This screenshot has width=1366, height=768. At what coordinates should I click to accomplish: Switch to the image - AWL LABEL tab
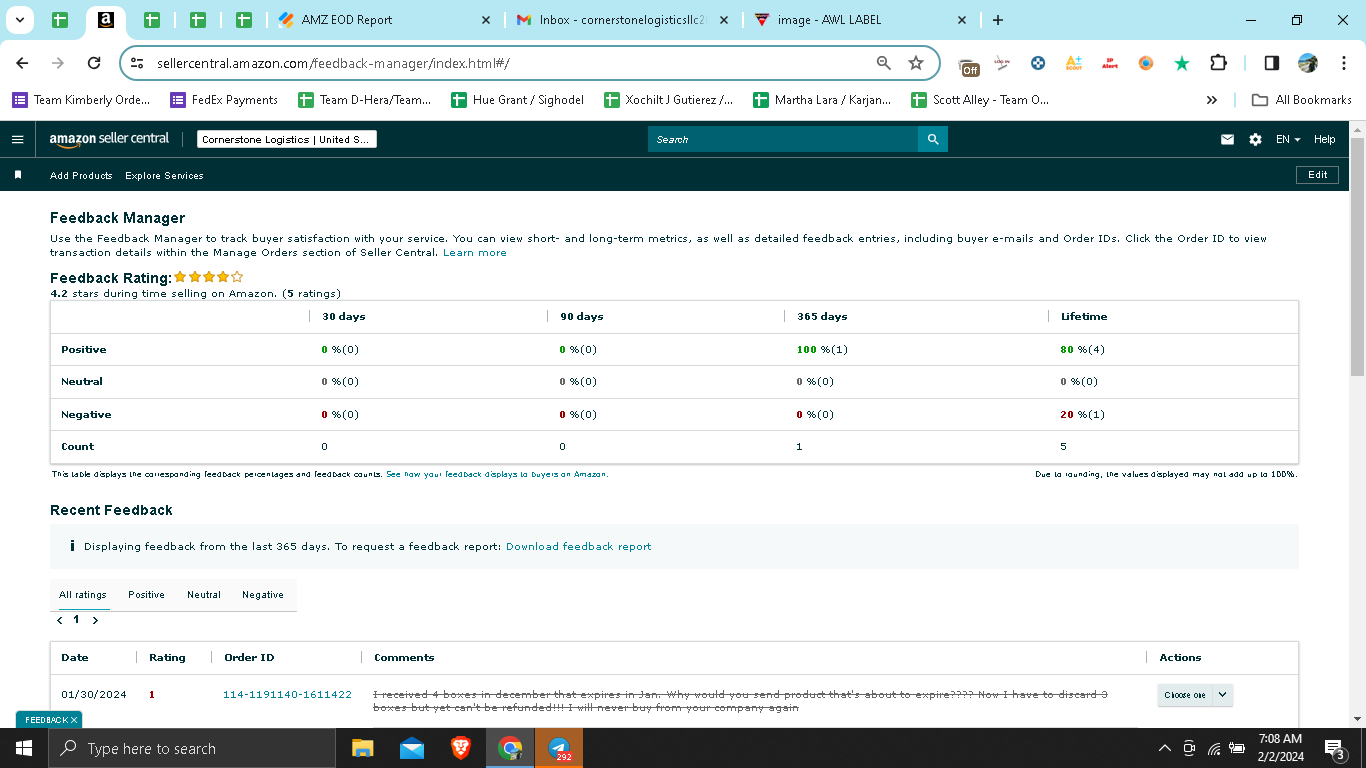(860, 20)
